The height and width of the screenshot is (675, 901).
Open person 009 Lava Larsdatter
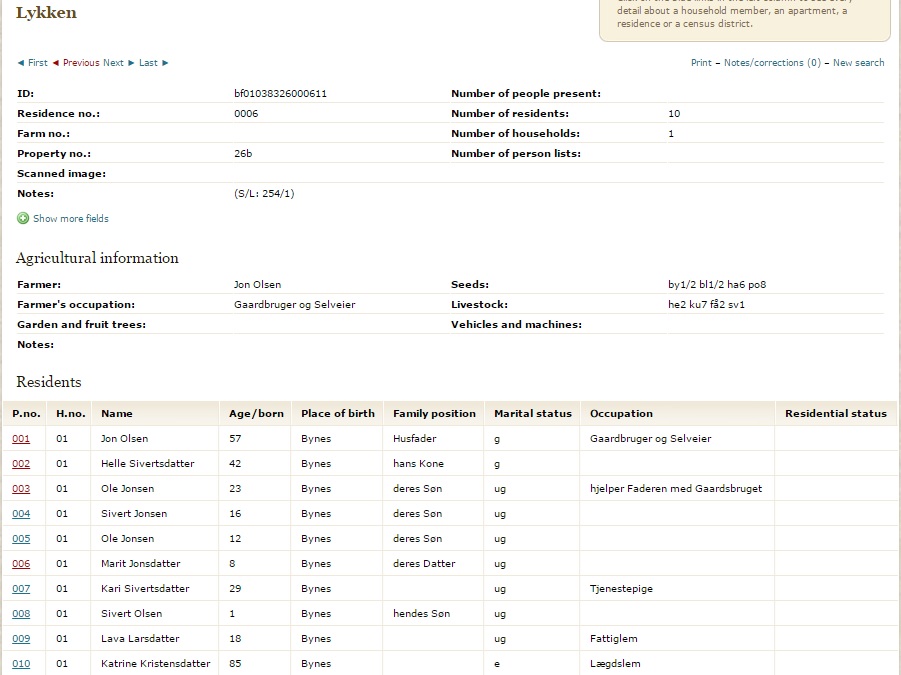pyautogui.click(x=21, y=638)
